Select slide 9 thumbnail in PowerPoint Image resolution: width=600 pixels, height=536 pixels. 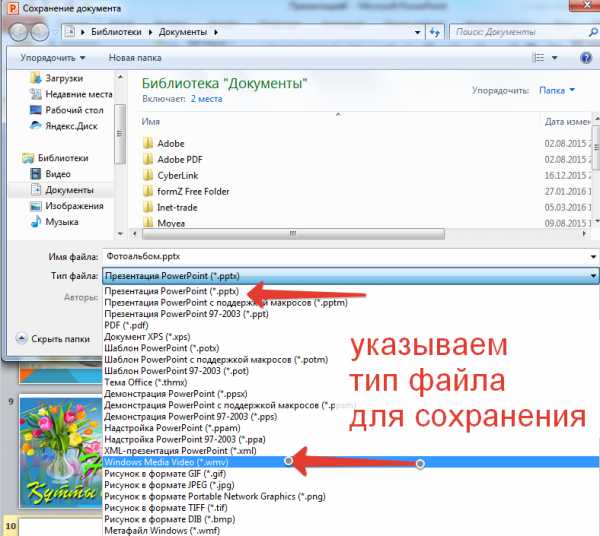(x=61, y=453)
